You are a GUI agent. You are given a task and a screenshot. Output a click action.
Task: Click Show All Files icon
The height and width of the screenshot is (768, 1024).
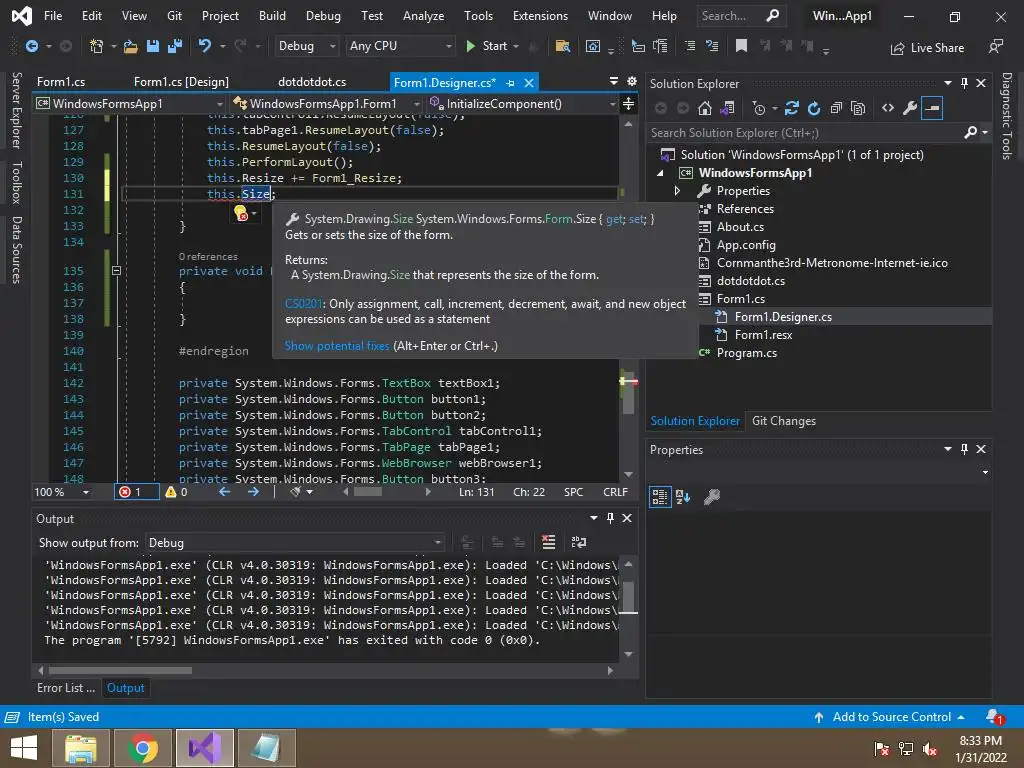[858, 108]
